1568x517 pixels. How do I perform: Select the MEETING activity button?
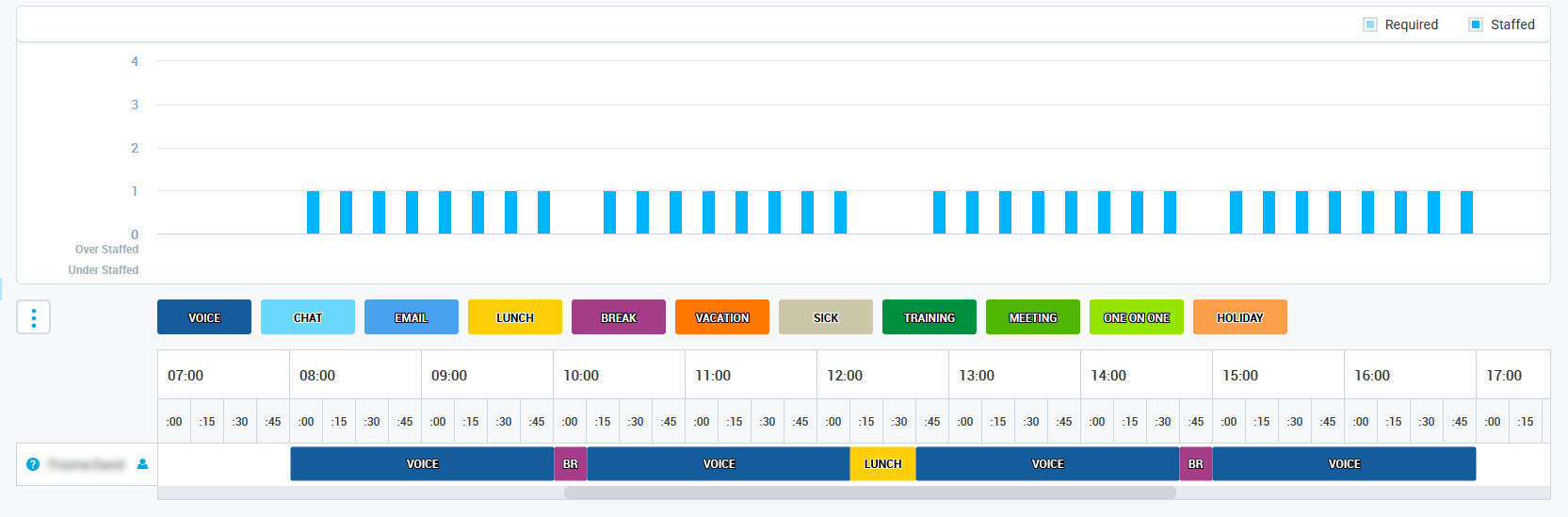1033,317
